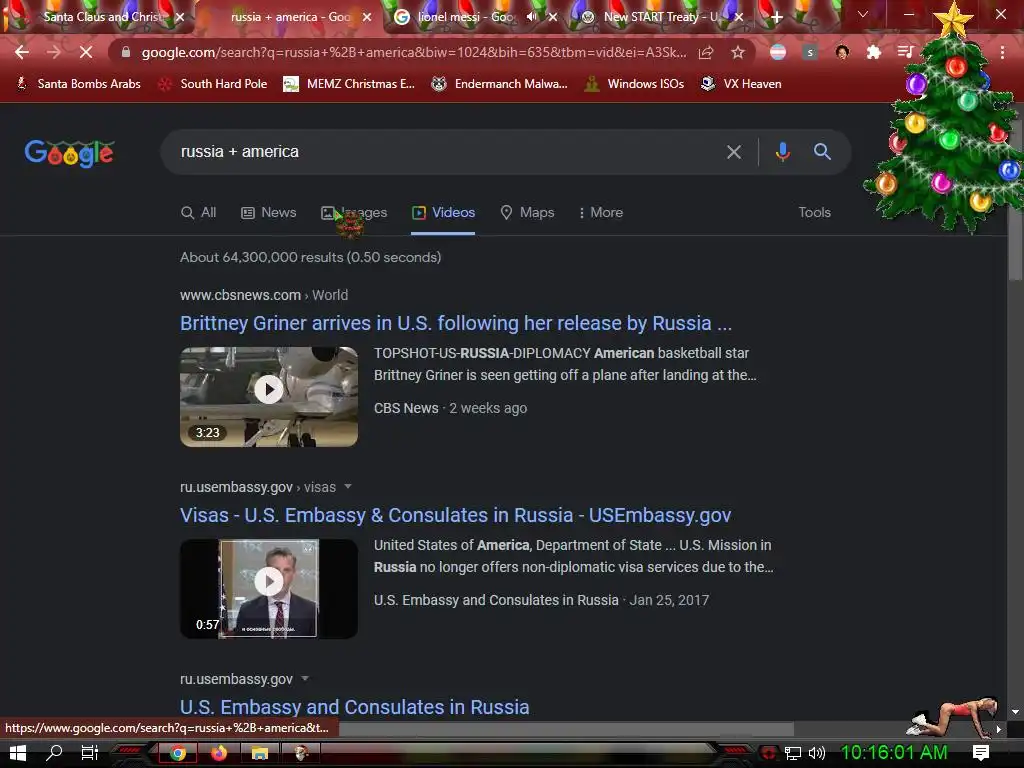
Task: Stop page loading with the X button
Action: tap(86, 52)
